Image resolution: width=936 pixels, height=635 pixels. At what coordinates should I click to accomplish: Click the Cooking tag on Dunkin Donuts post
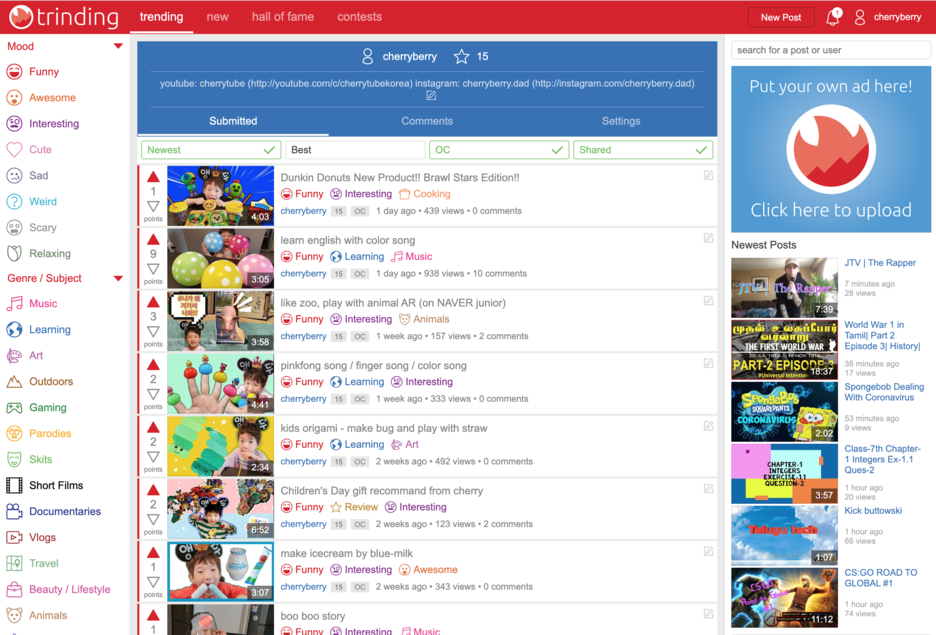pyautogui.click(x=424, y=194)
